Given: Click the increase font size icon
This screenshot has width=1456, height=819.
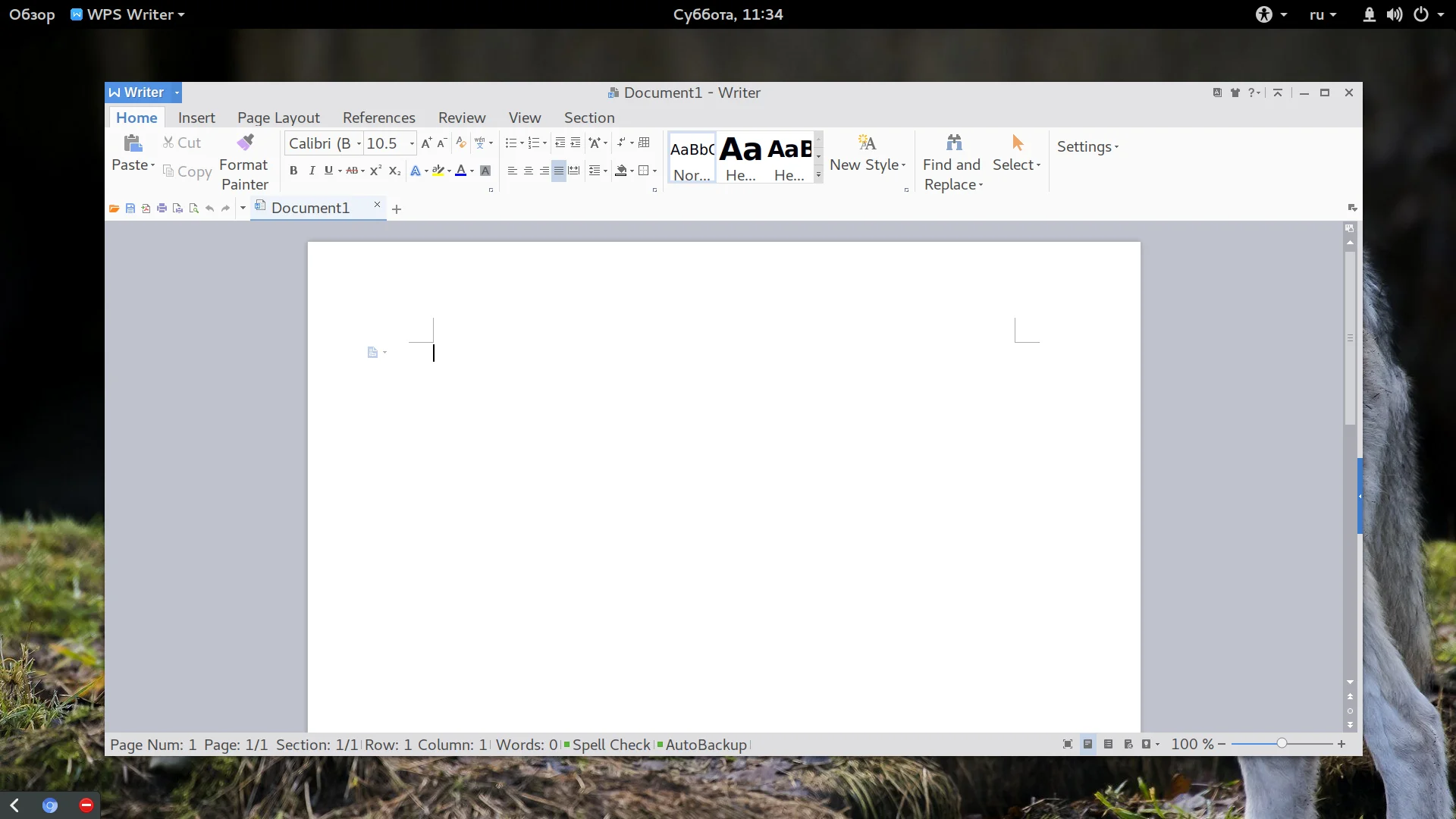Looking at the screenshot, I should tap(426, 143).
